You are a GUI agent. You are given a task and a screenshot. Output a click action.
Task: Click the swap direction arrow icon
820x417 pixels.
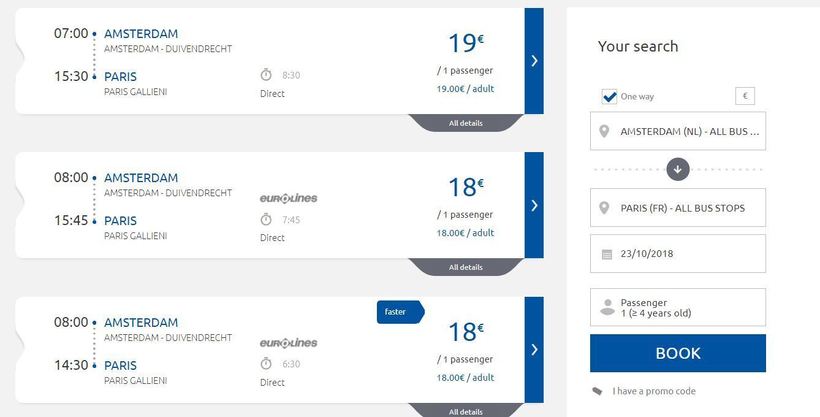pos(678,169)
